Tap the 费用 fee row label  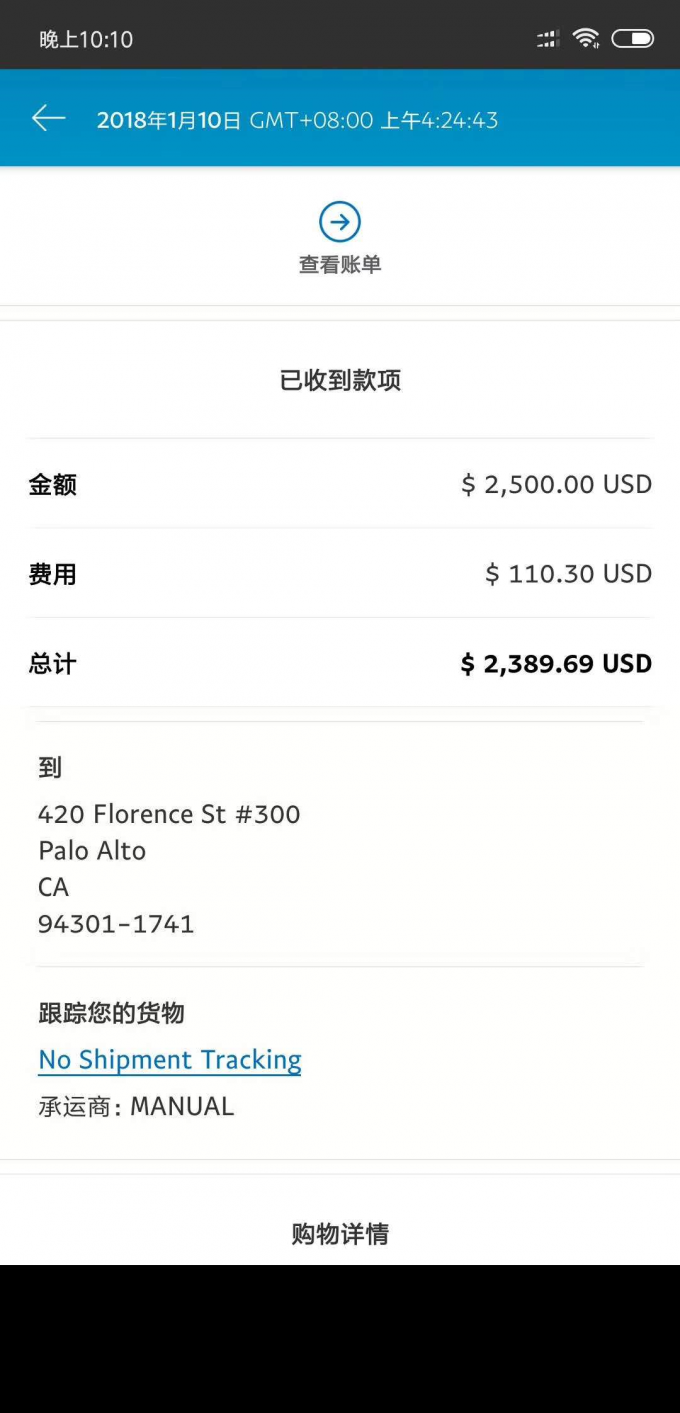tap(53, 575)
